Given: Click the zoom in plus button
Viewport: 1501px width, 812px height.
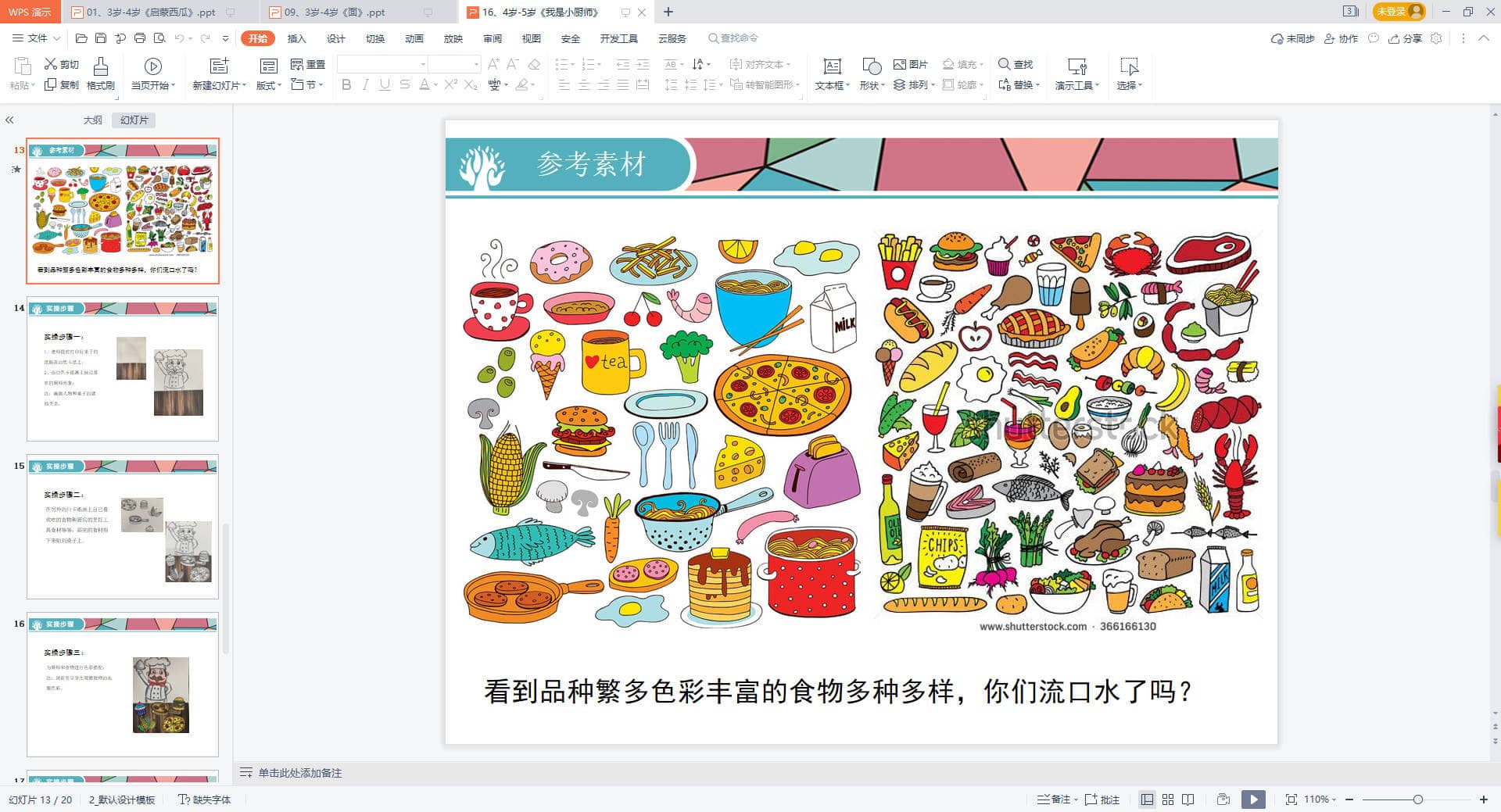Looking at the screenshot, I should click(1484, 799).
